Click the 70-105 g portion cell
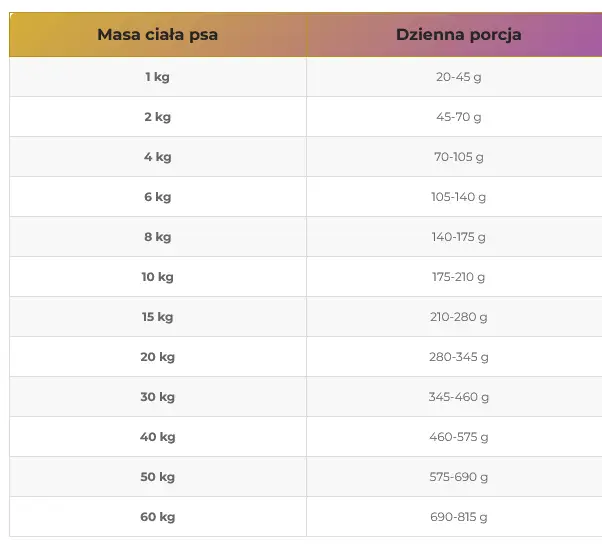 pos(458,157)
